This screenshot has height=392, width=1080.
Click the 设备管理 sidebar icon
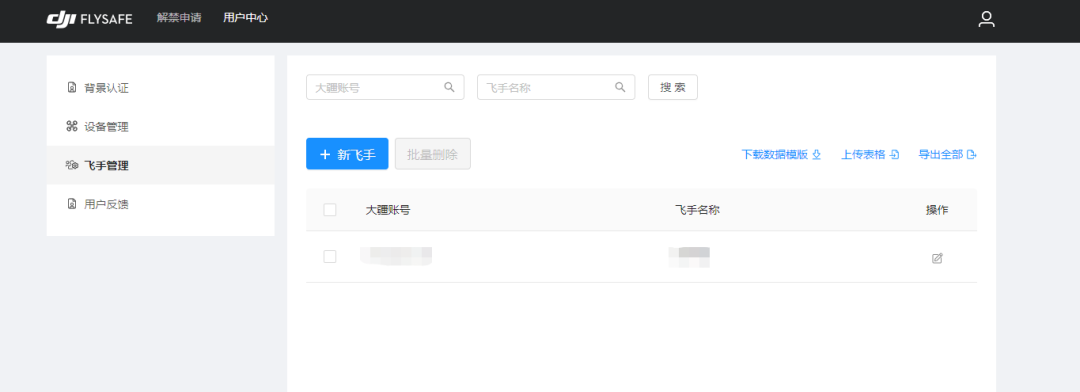[x=72, y=126]
